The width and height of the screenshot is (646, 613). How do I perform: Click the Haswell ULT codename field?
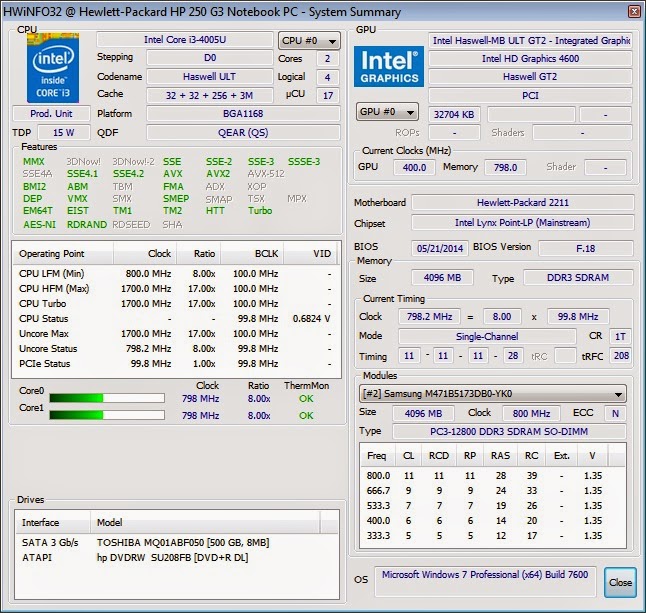click(209, 77)
